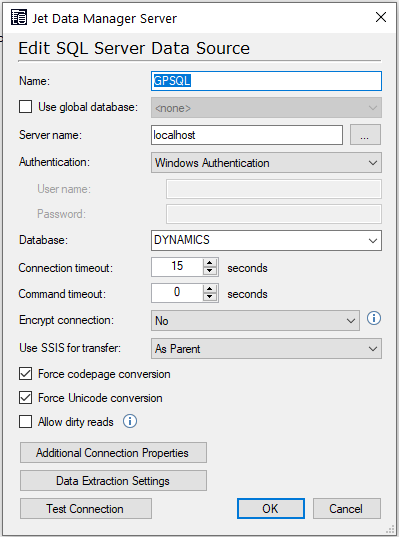Enable Allow dirty reads checkbox

point(25,422)
